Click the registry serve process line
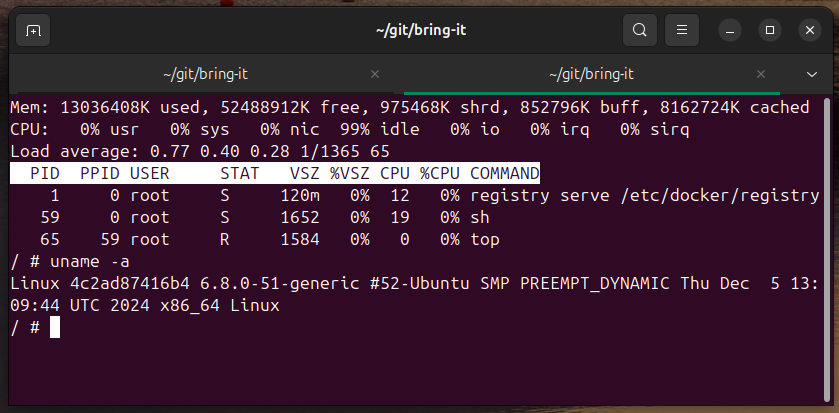Screen dimensions: 839x413 [415, 196]
